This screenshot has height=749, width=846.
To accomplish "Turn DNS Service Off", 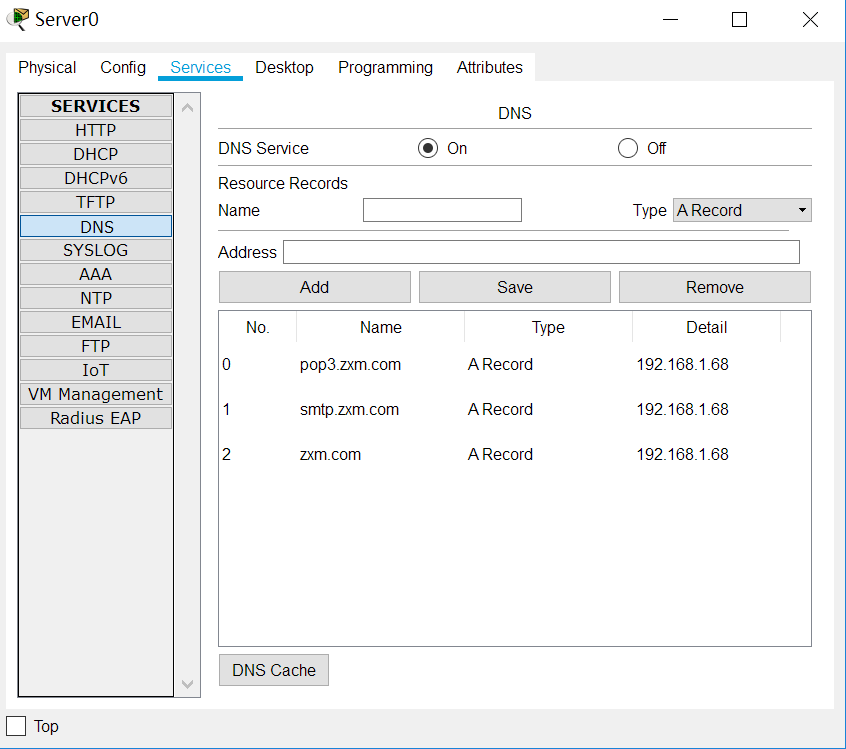I will tap(627, 148).
